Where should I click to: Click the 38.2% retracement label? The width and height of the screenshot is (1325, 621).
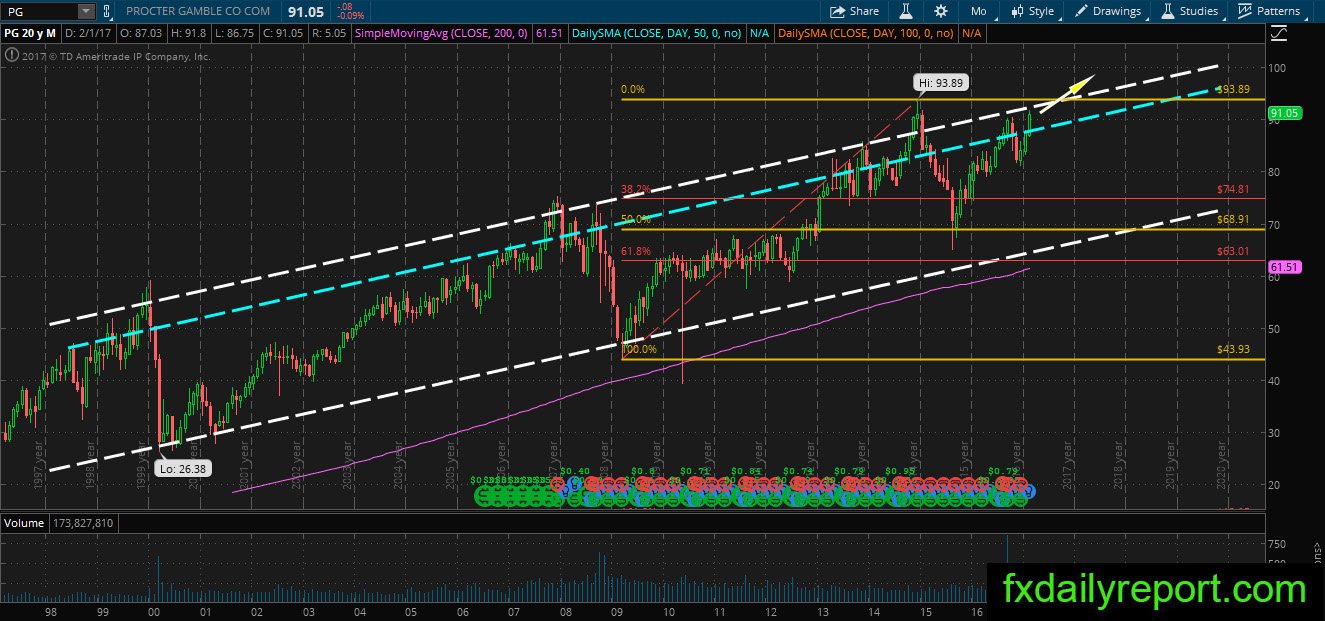tap(636, 189)
